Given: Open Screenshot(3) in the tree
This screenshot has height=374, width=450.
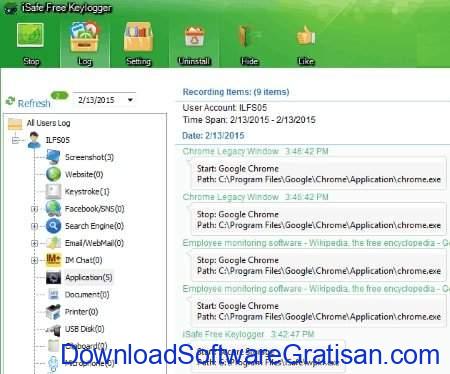Looking at the screenshot, I should 80,157.
